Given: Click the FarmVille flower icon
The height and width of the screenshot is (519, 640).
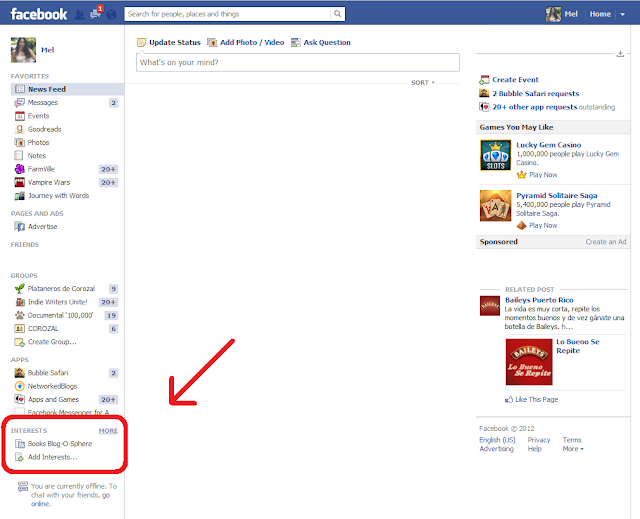Looking at the screenshot, I should [20, 169].
